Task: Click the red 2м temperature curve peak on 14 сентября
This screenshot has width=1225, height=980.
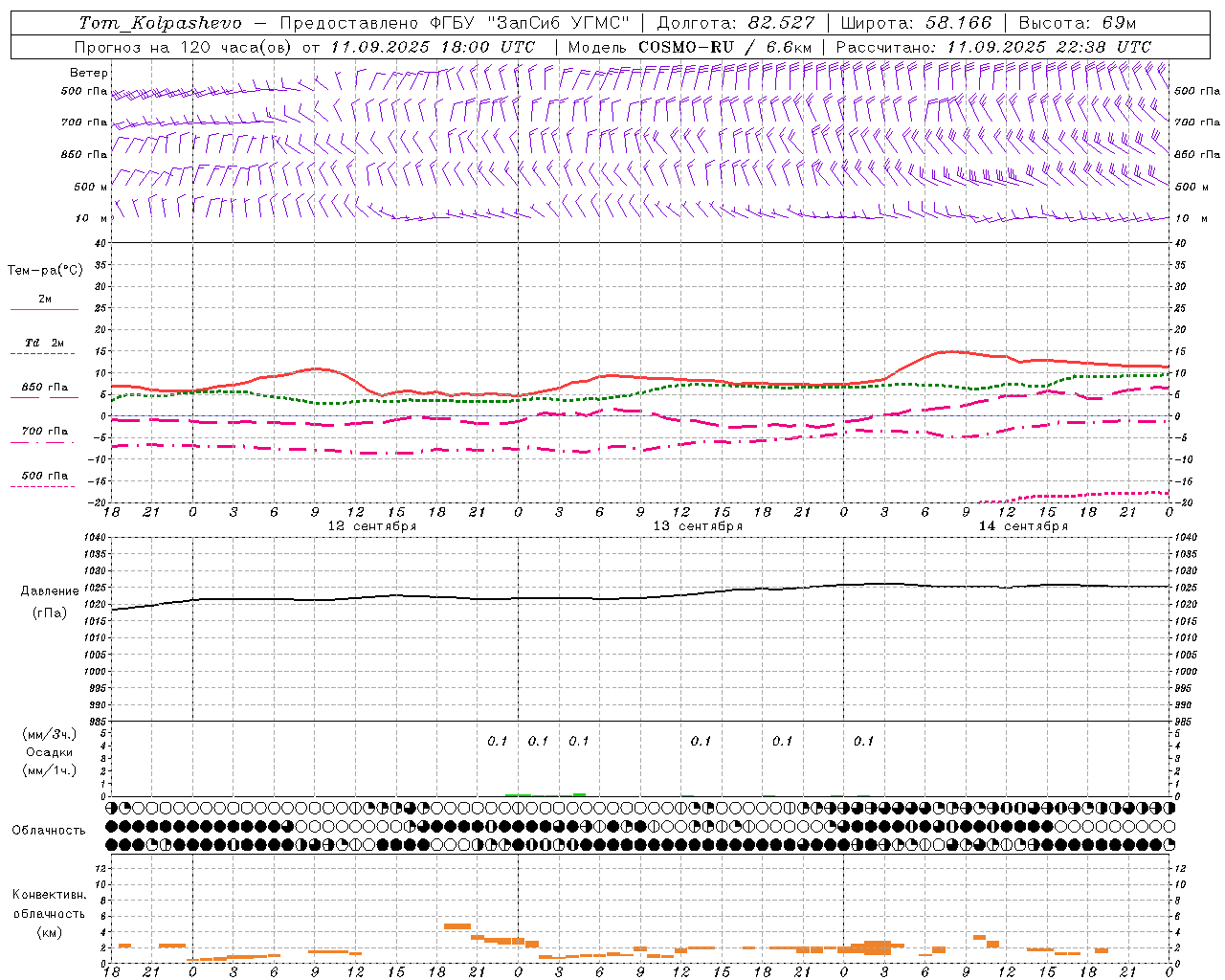Action: click(x=949, y=352)
